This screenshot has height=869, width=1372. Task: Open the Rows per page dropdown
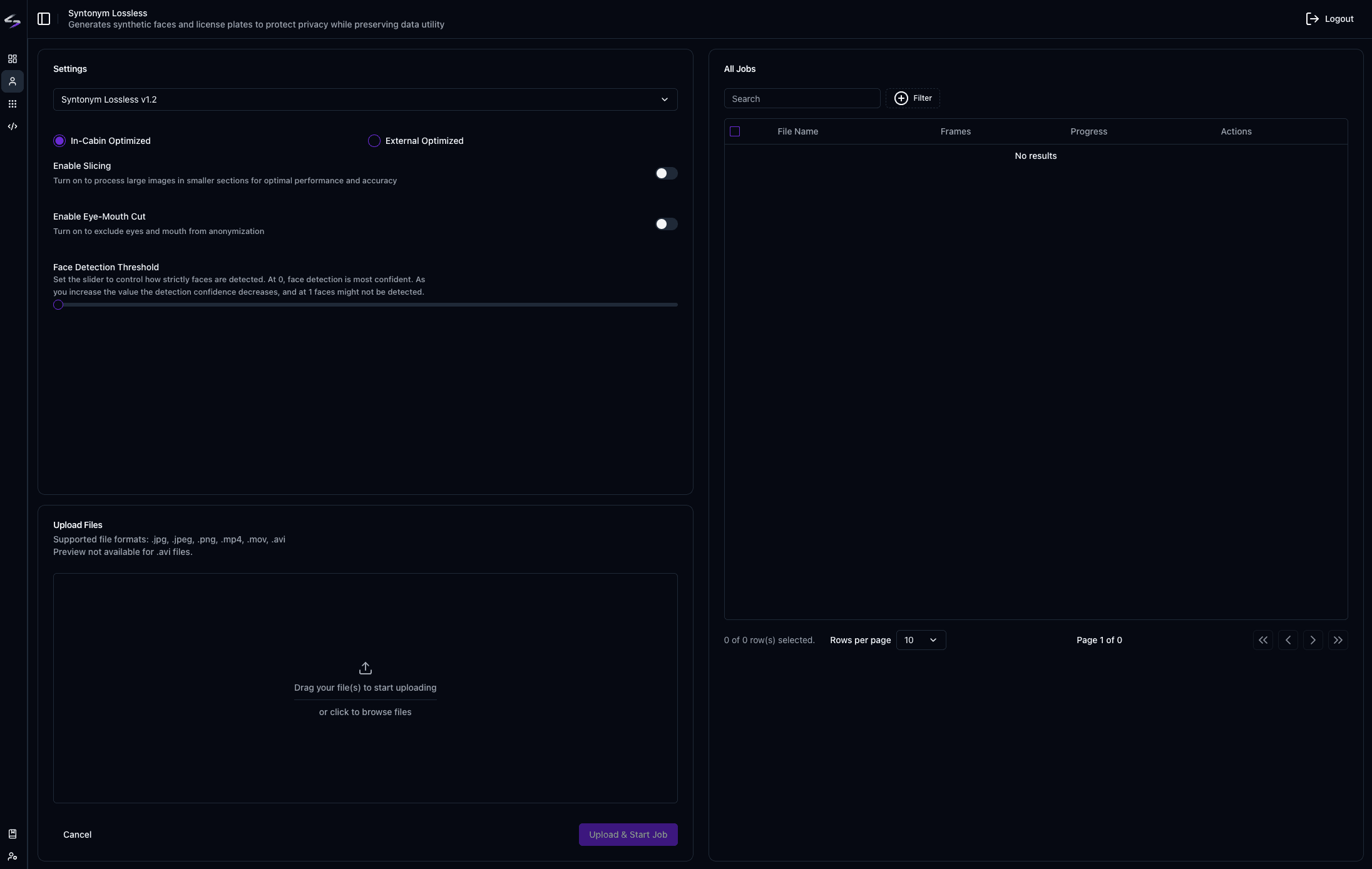click(921, 640)
